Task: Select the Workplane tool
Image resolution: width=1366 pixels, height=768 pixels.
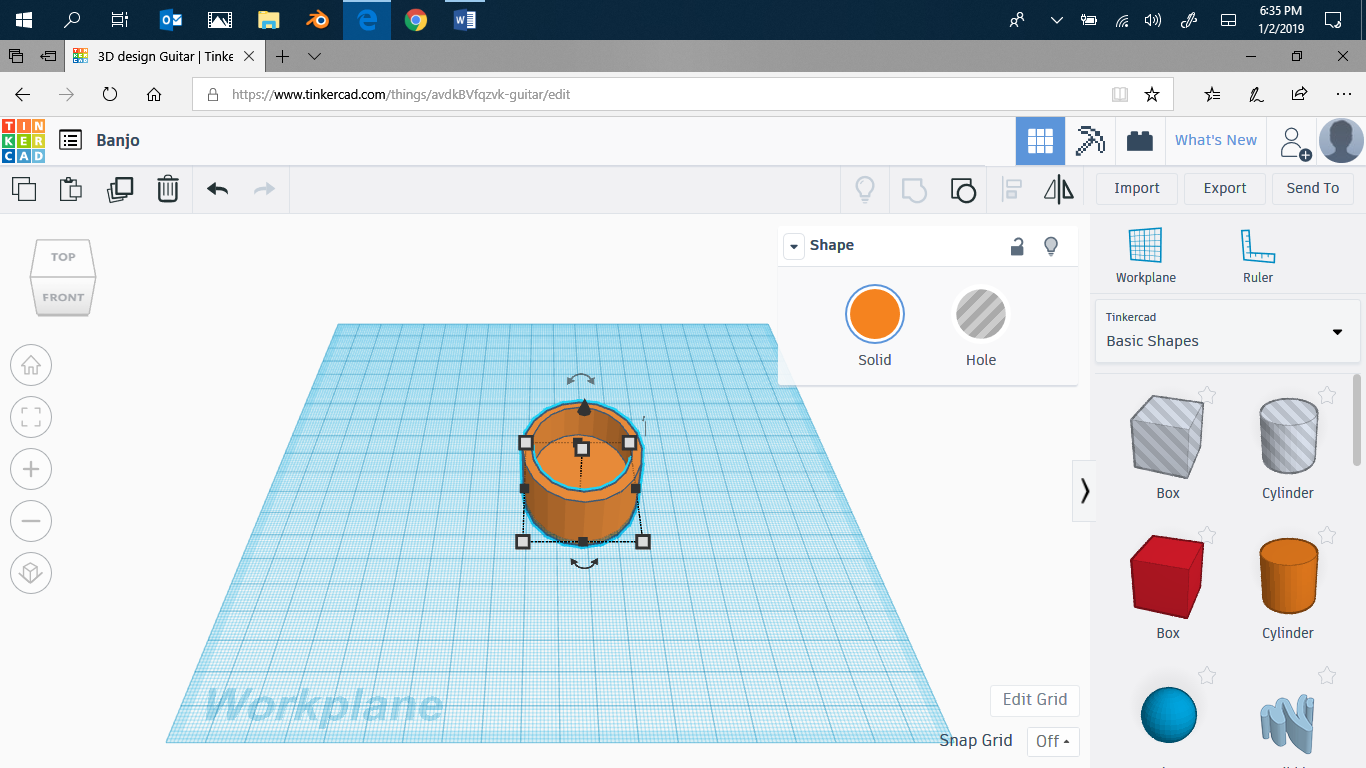Action: (x=1145, y=256)
